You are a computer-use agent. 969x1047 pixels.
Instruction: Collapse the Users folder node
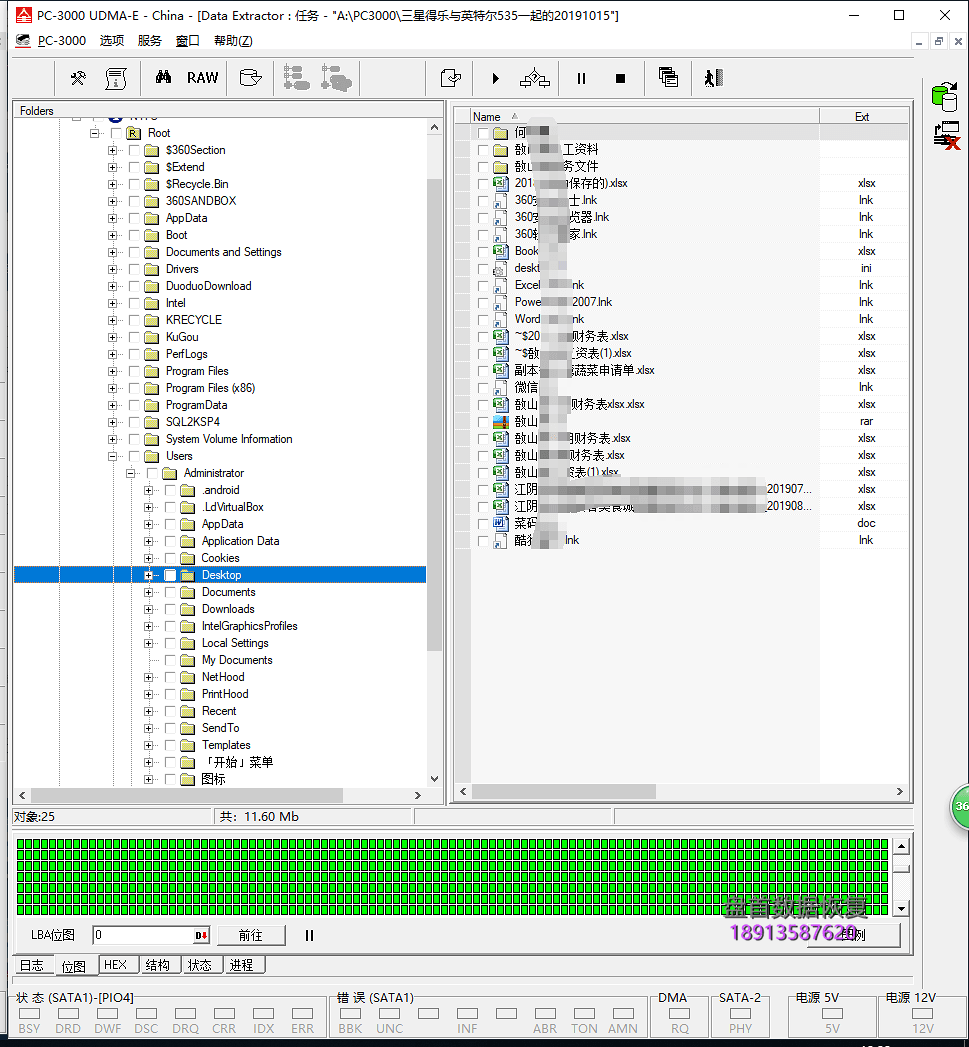(112, 457)
